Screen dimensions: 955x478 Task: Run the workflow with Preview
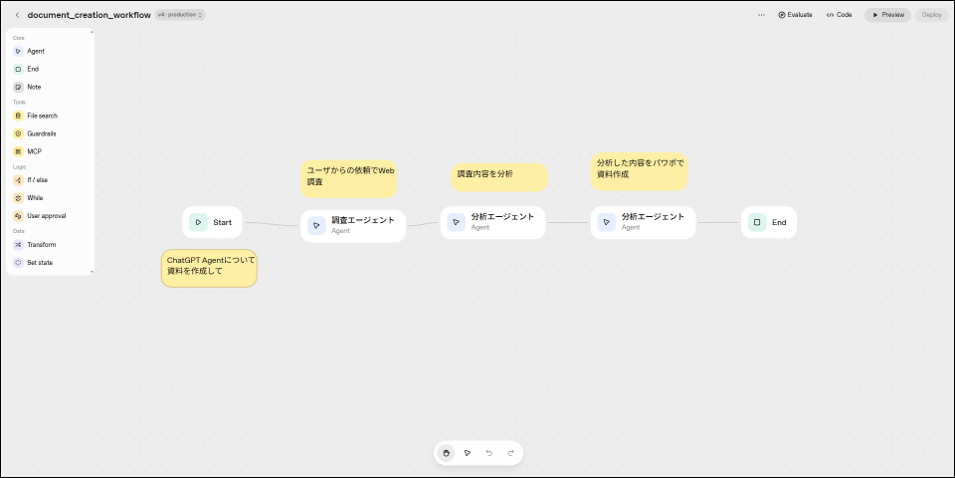(x=887, y=15)
